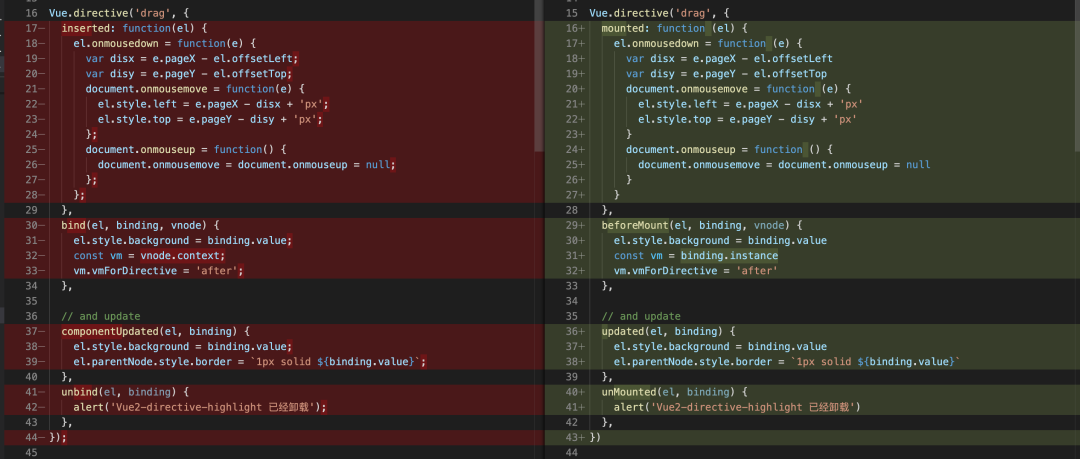
Task: Click 'unbind' in the left pane
Action: pyautogui.click(x=80, y=392)
